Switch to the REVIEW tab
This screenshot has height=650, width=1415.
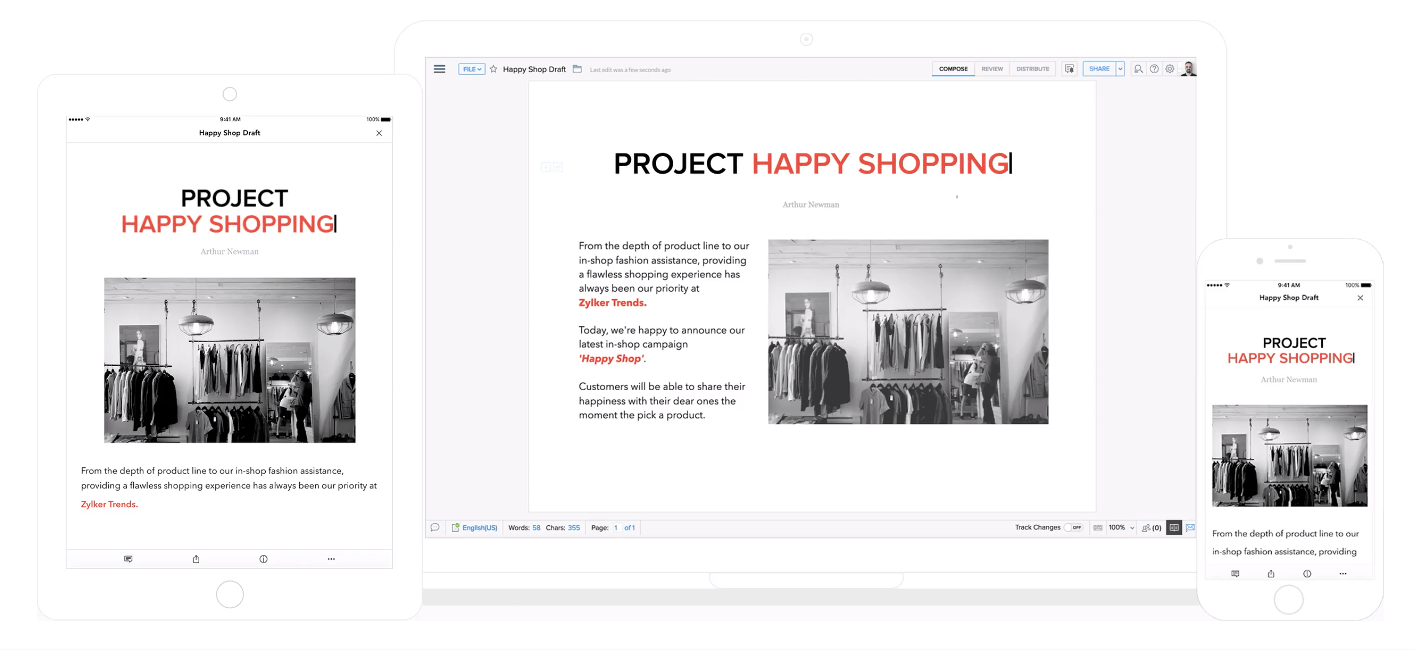point(992,69)
